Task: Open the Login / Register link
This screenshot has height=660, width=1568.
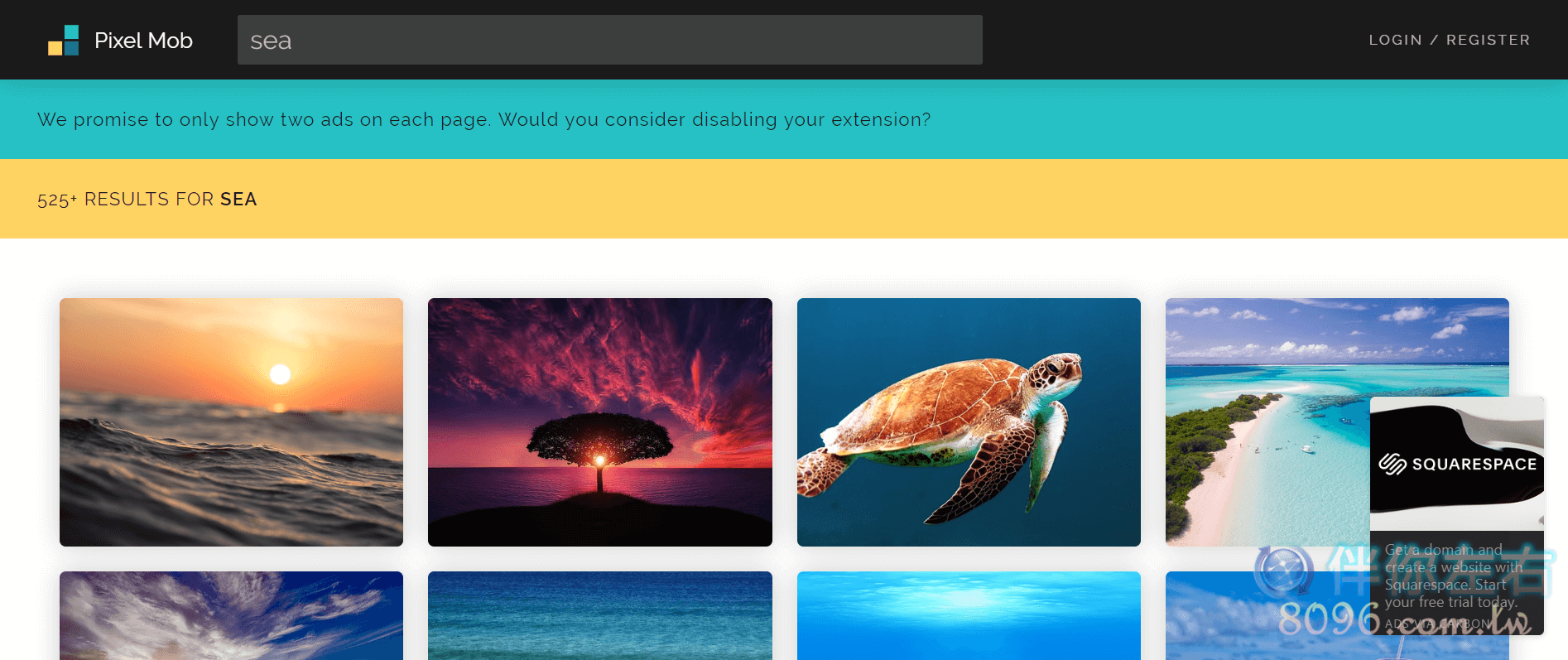Action: click(x=1449, y=40)
